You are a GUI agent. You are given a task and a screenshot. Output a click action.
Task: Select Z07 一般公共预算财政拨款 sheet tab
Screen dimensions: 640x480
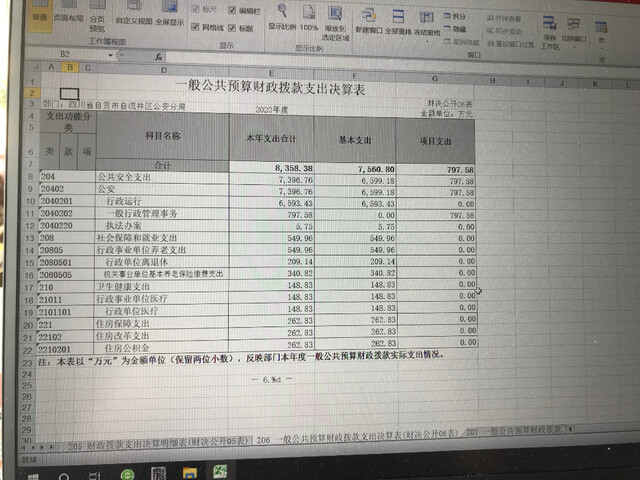[x=520, y=433]
